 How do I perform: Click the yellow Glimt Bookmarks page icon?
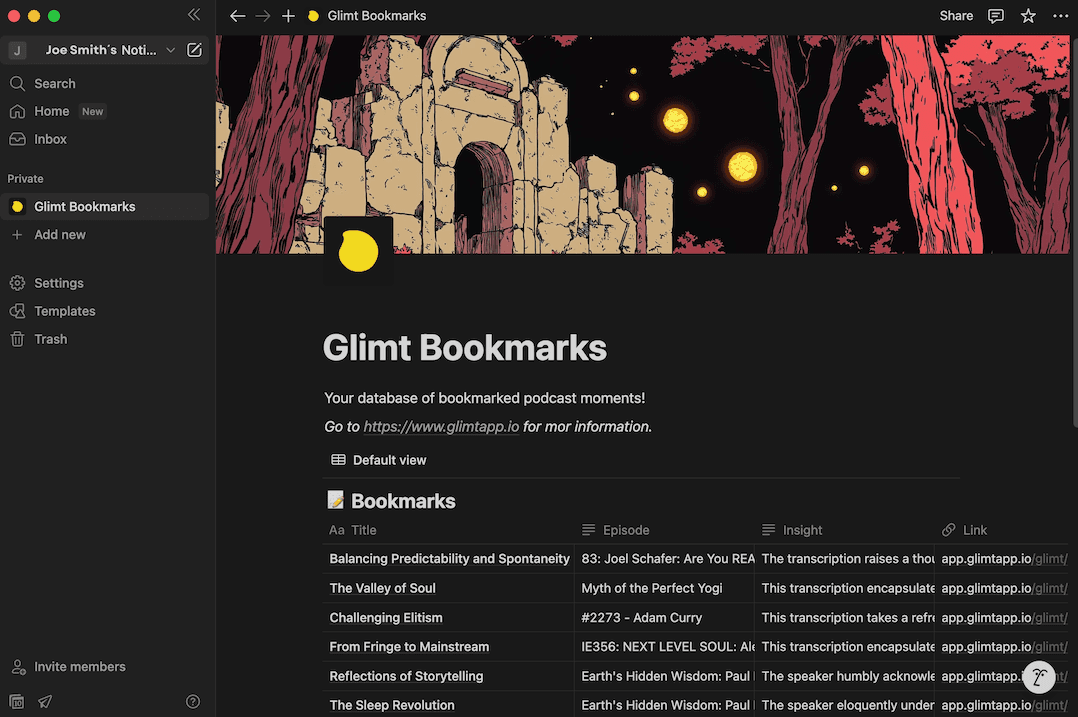358,250
